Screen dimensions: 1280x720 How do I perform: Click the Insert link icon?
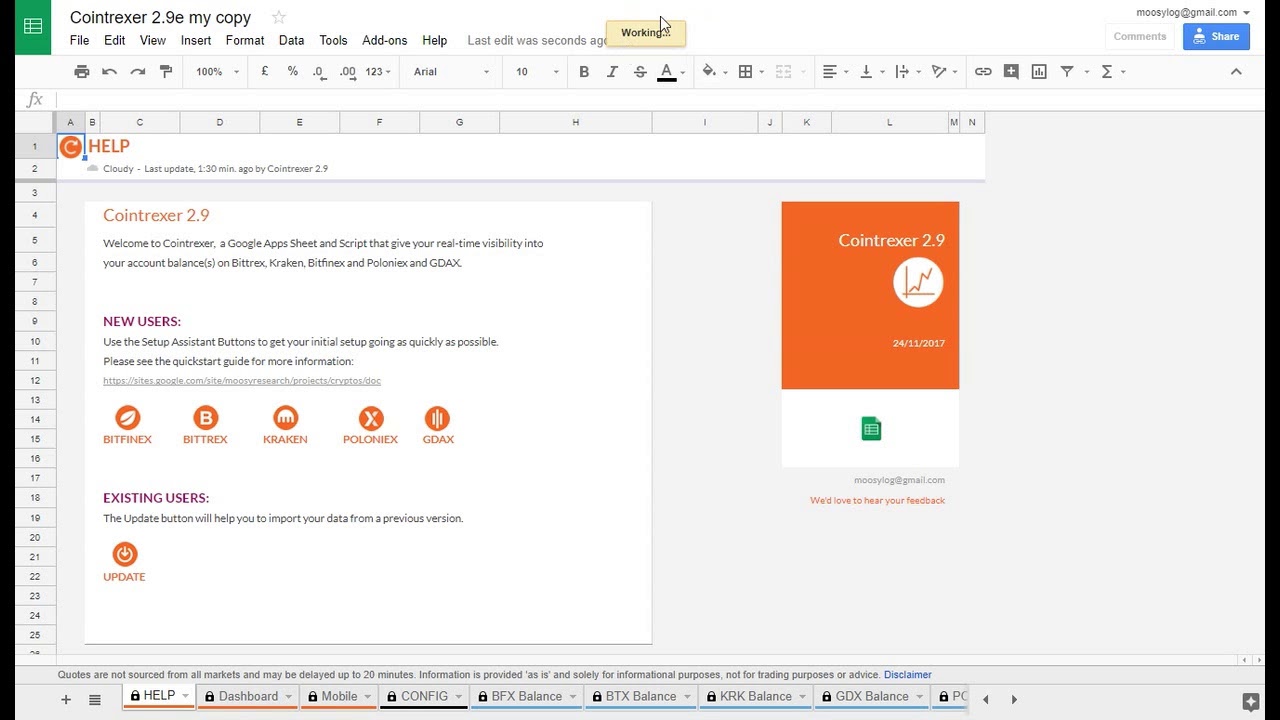(983, 72)
